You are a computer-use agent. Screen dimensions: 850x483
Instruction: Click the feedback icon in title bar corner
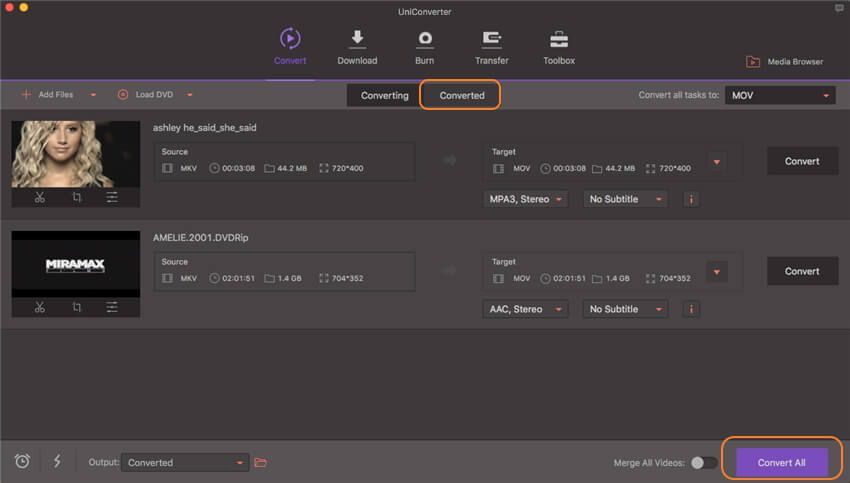tap(839, 8)
